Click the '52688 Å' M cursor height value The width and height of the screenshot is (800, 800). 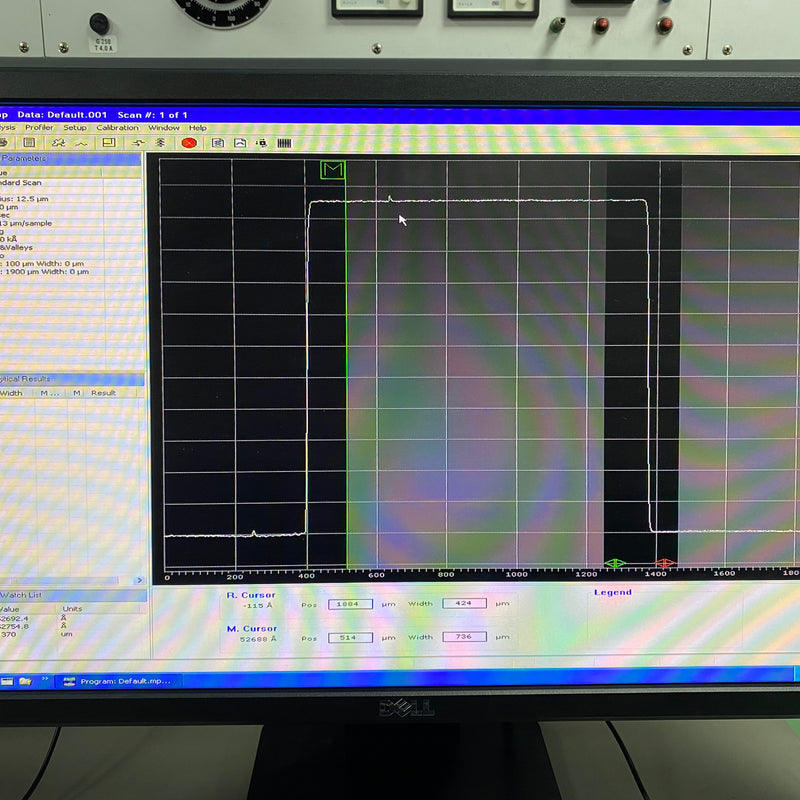(258, 639)
